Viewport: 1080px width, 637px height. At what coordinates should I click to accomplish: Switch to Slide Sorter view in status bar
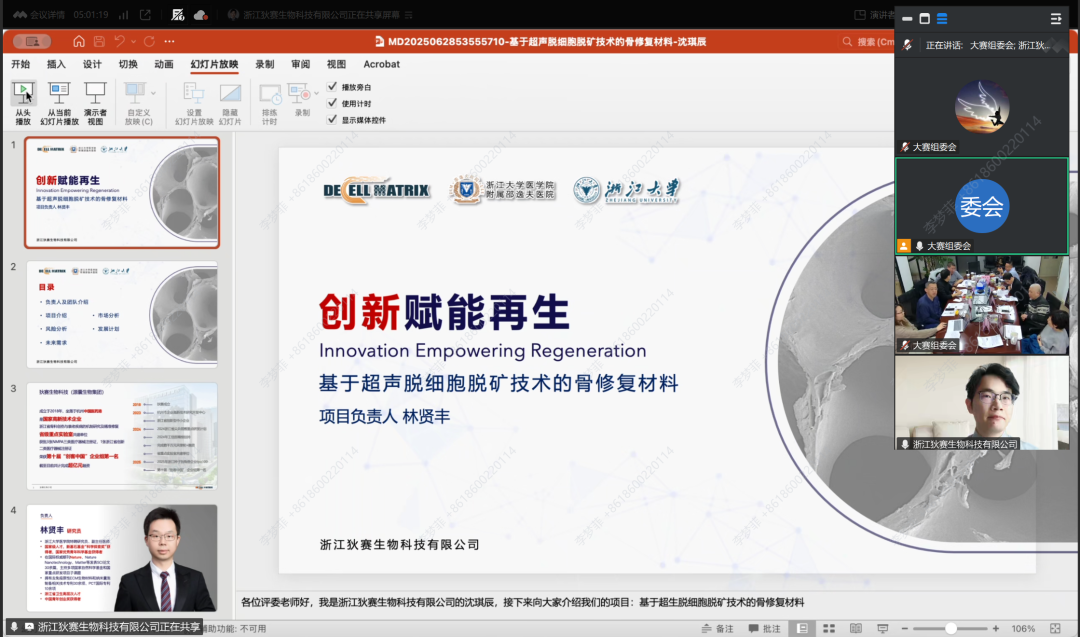(829, 628)
